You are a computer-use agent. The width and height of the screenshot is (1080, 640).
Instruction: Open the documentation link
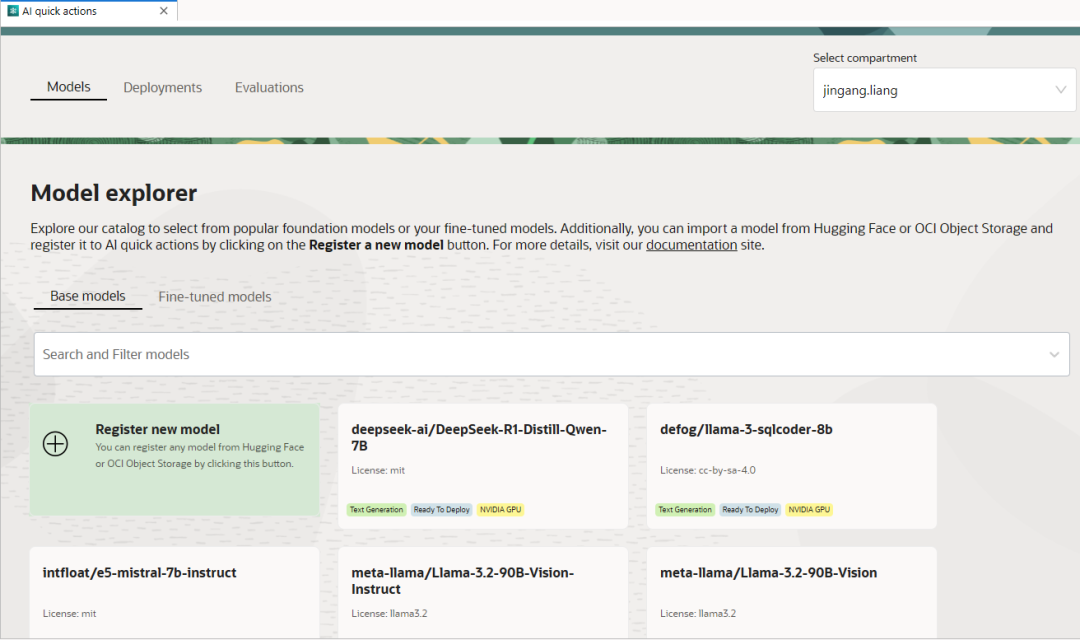[x=691, y=245]
